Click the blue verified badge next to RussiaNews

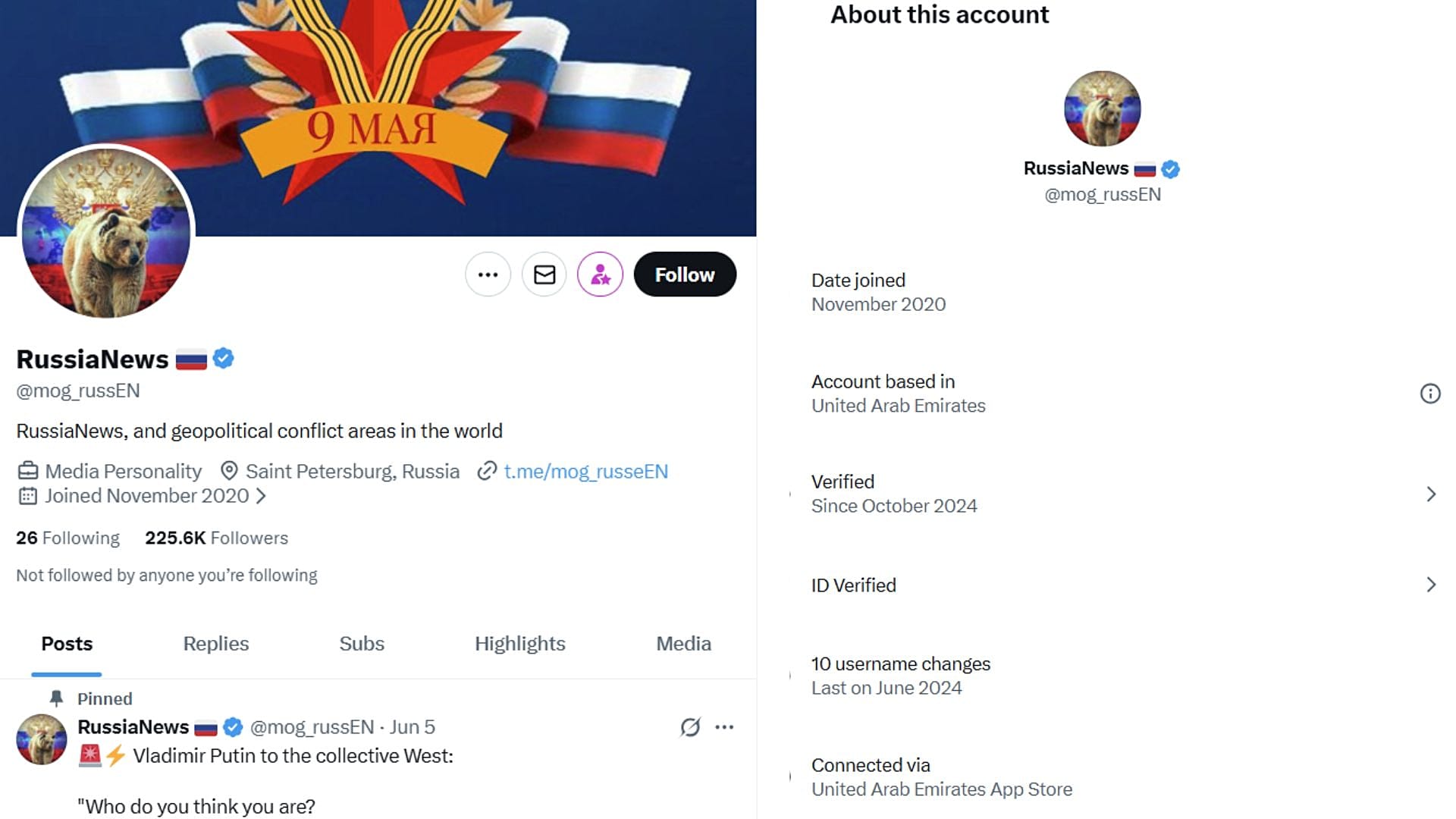click(221, 359)
